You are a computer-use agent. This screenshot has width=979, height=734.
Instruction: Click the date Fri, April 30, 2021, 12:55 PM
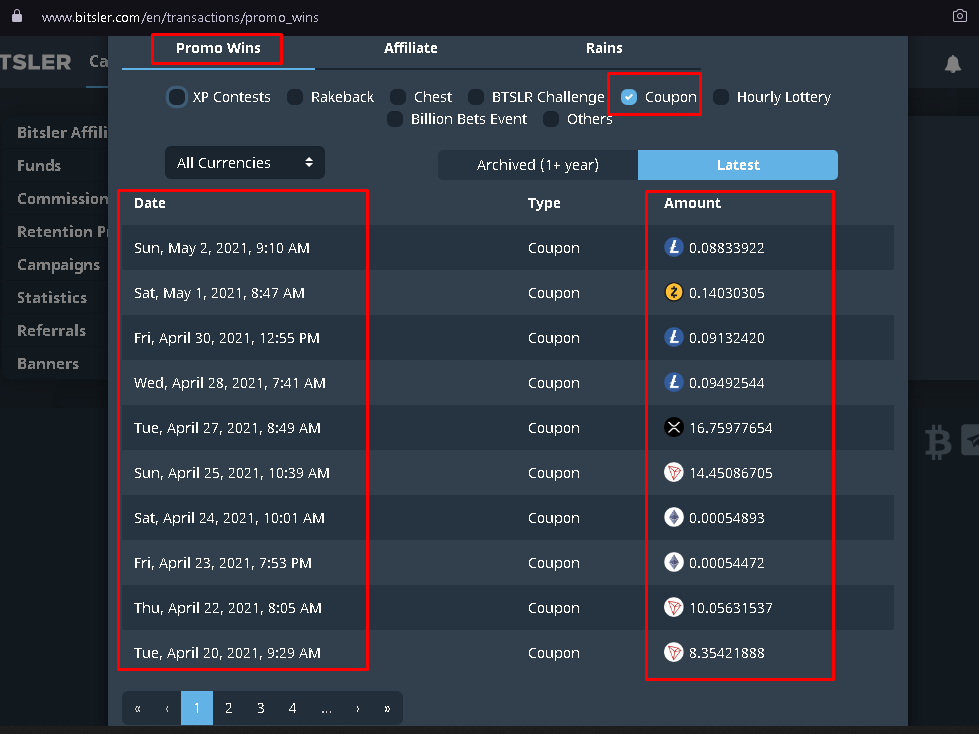tap(227, 338)
